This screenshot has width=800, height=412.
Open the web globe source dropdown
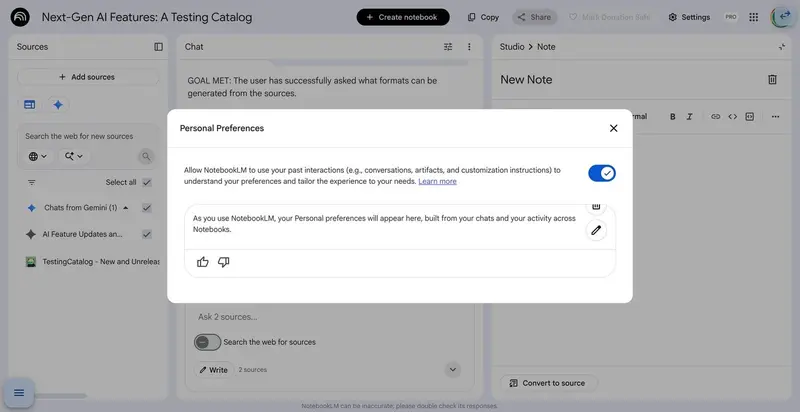click(x=38, y=156)
